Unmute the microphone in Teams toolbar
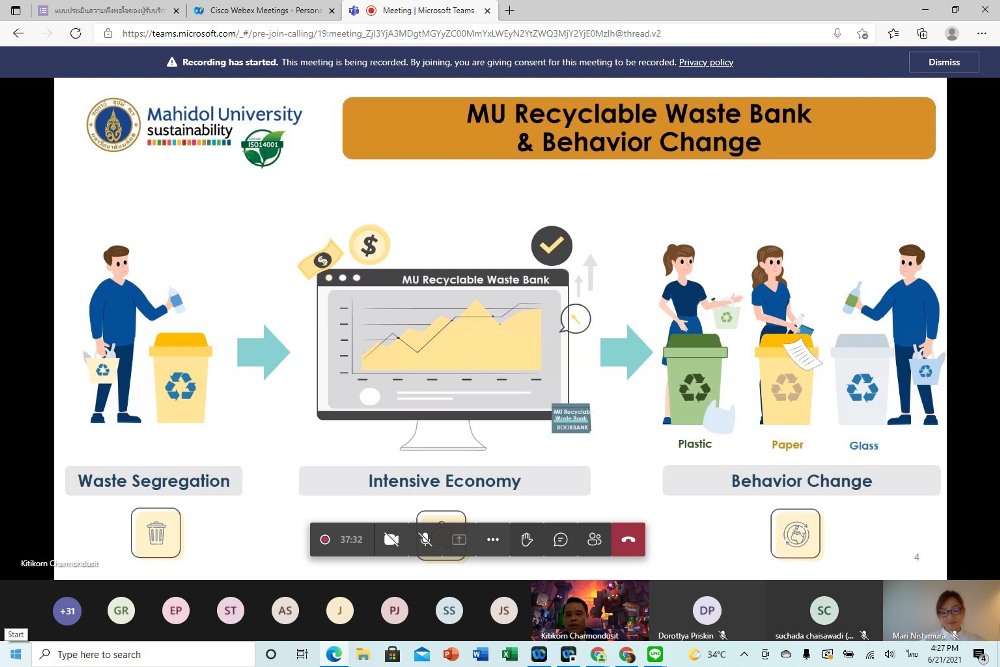Image resolution: width=1000 pixels, height=667 pixels. click(425, 540)
